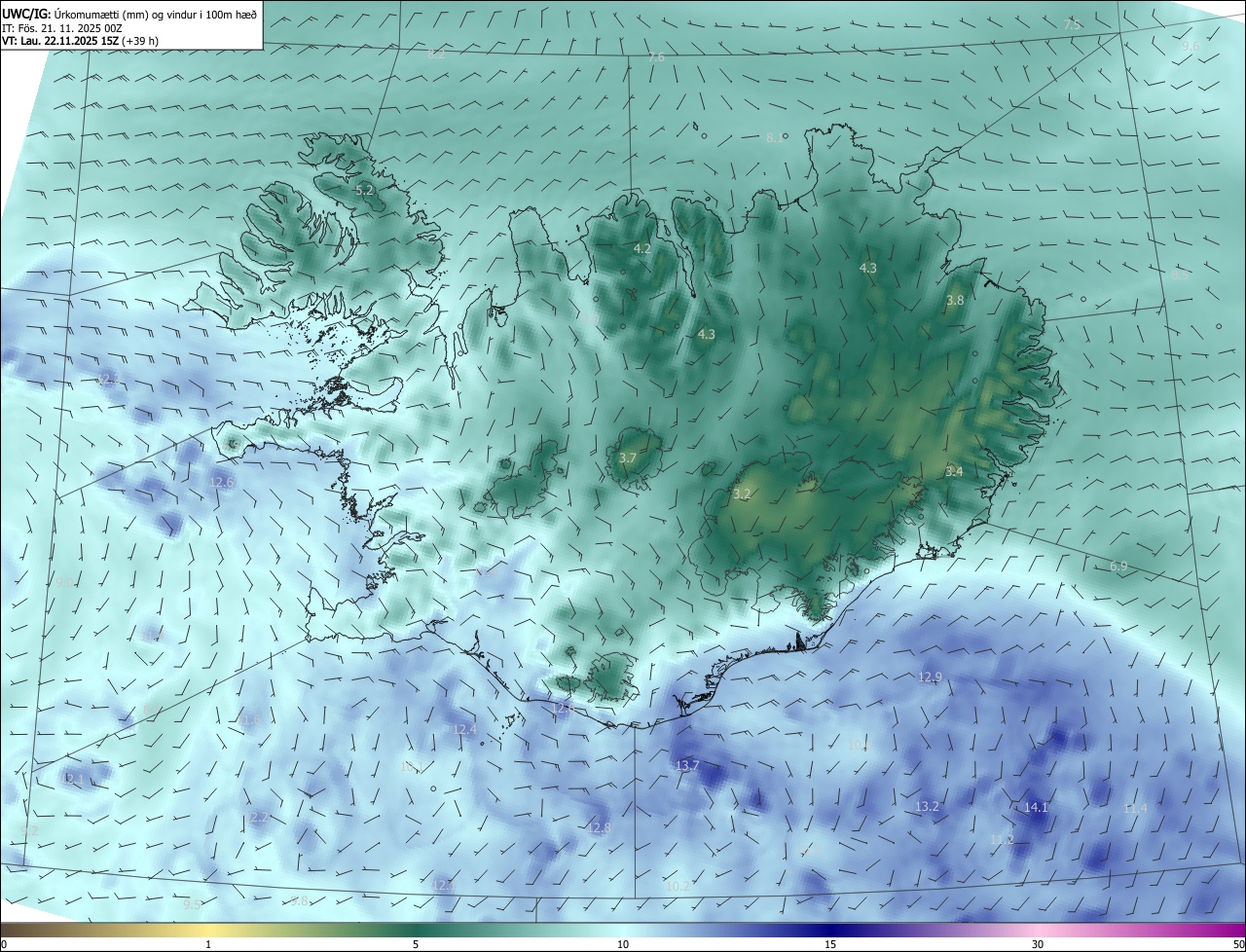This screenshot has width=1246, height=952.
Task: Click the 9.6 value in the top corner
Action: point(1191,47)
